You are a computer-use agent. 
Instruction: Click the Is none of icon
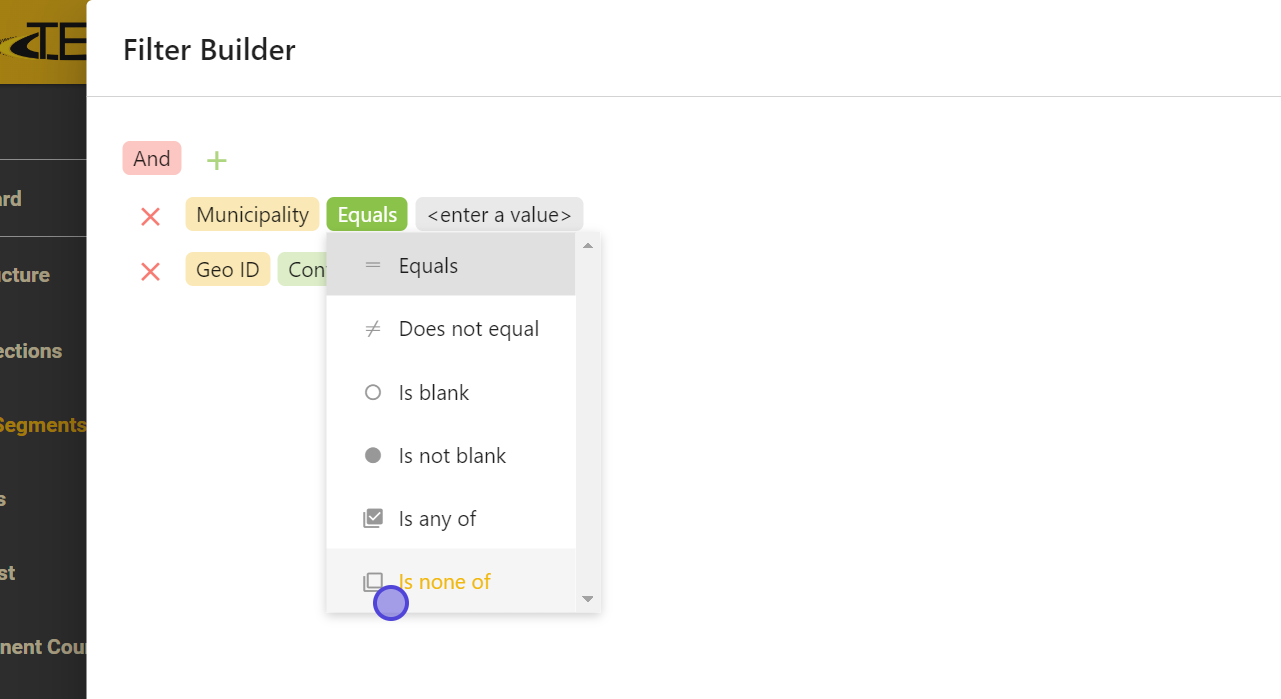click(373, 582)
